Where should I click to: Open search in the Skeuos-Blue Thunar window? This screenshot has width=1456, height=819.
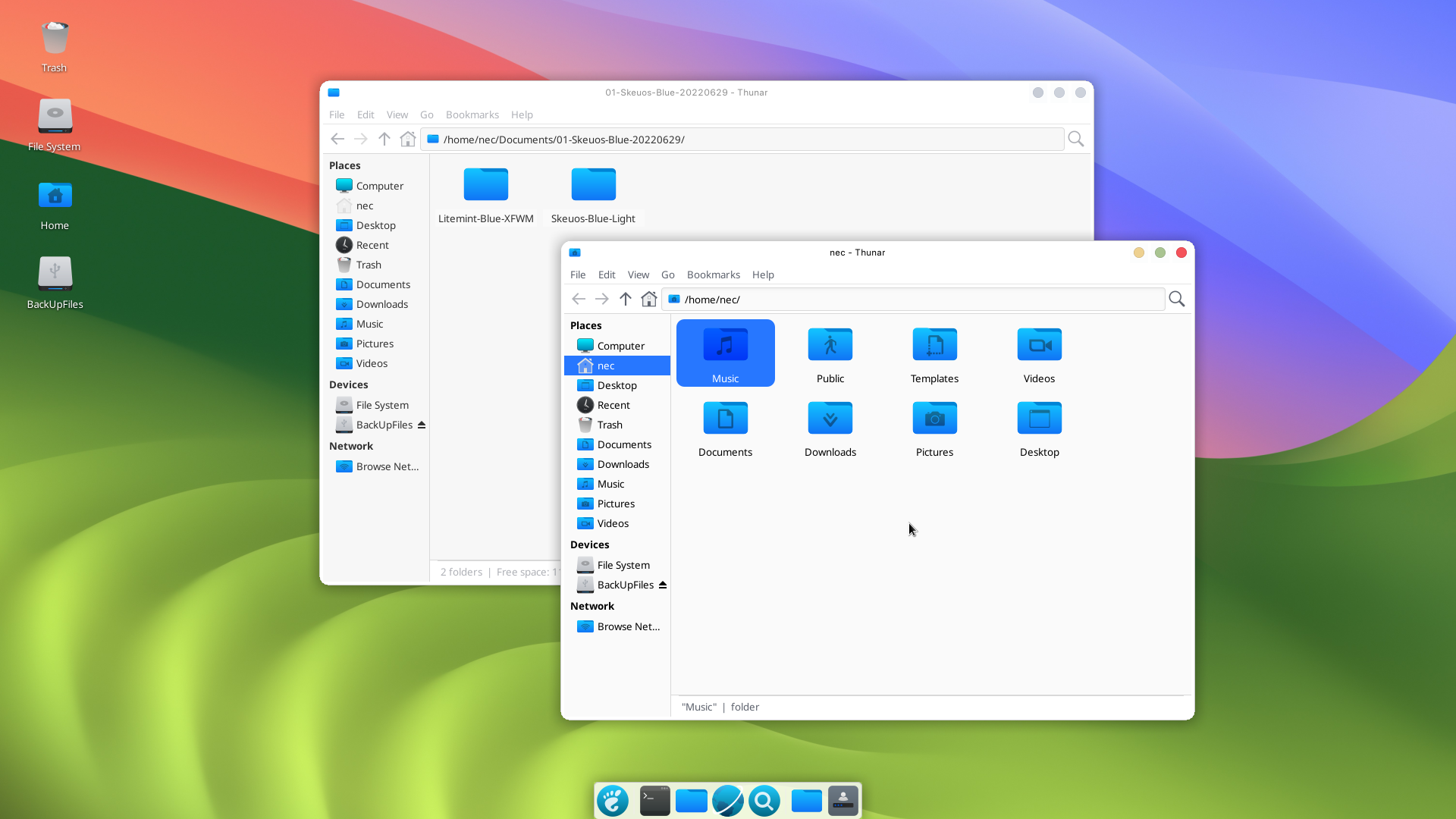(1076, 140)
